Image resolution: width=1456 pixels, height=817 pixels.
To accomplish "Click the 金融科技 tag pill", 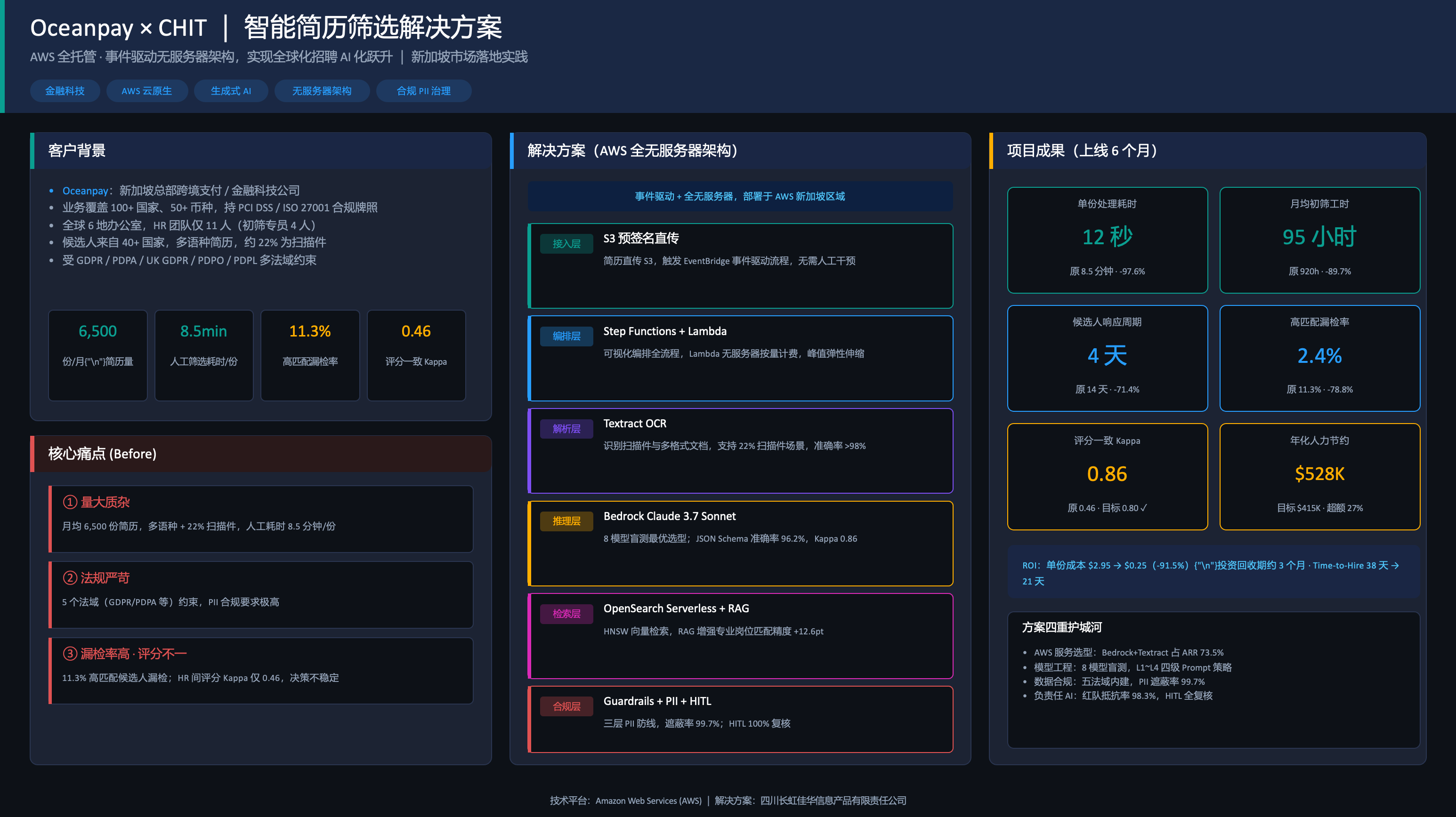I will tap(65, 91).
